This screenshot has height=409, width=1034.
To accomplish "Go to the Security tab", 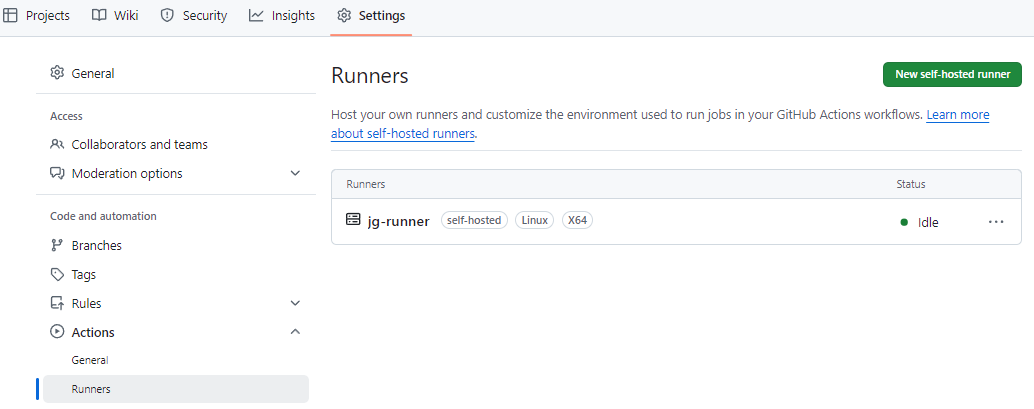I will [x=194, y=15].
